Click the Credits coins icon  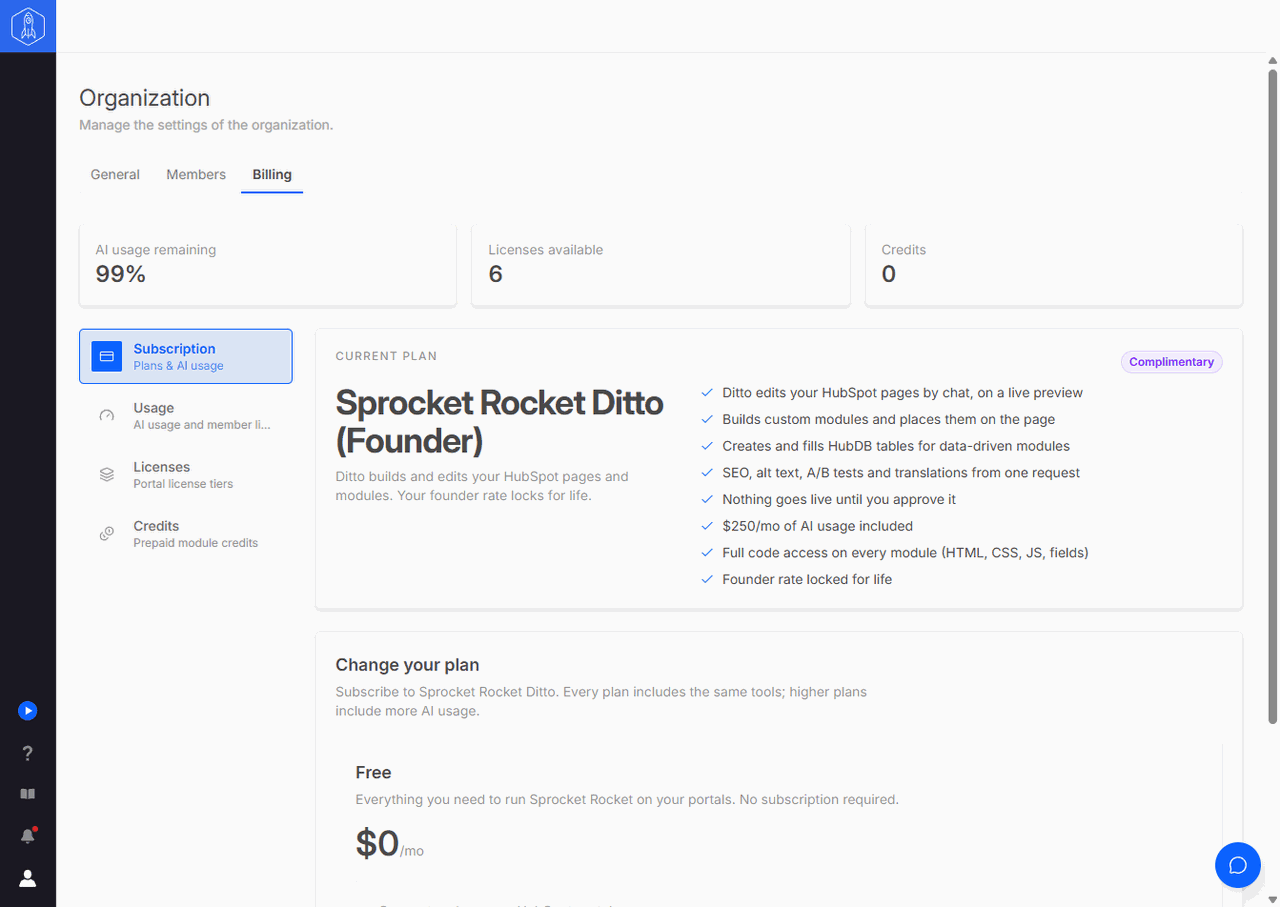click(107, 534)
